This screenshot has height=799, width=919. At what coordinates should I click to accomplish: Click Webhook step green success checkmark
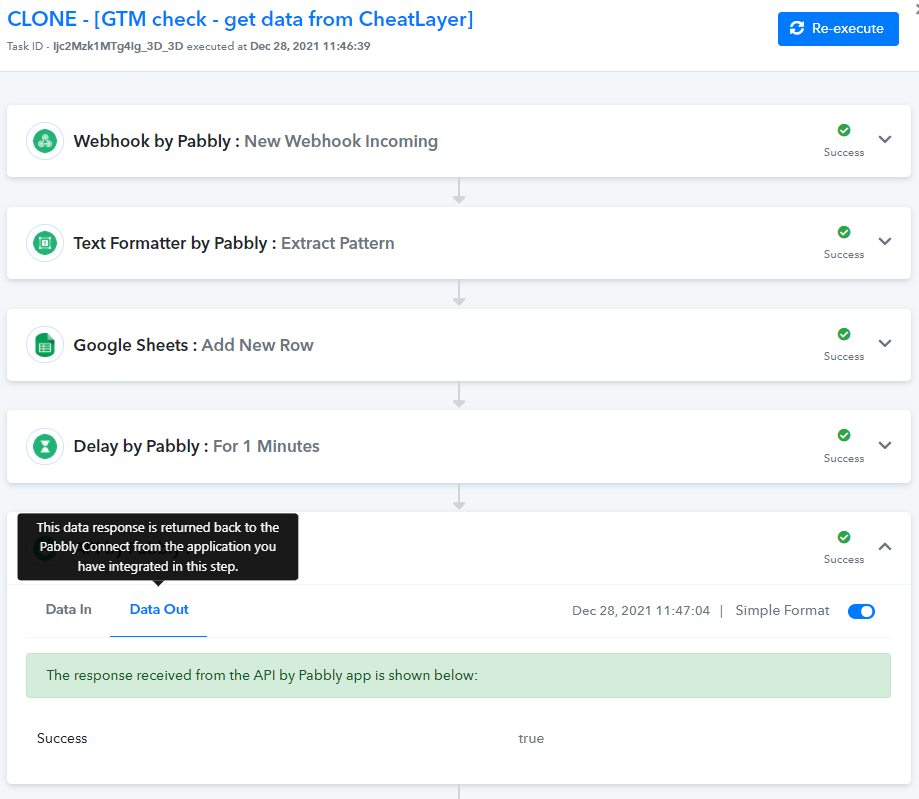pyautogui.click(x=843, y=130)
